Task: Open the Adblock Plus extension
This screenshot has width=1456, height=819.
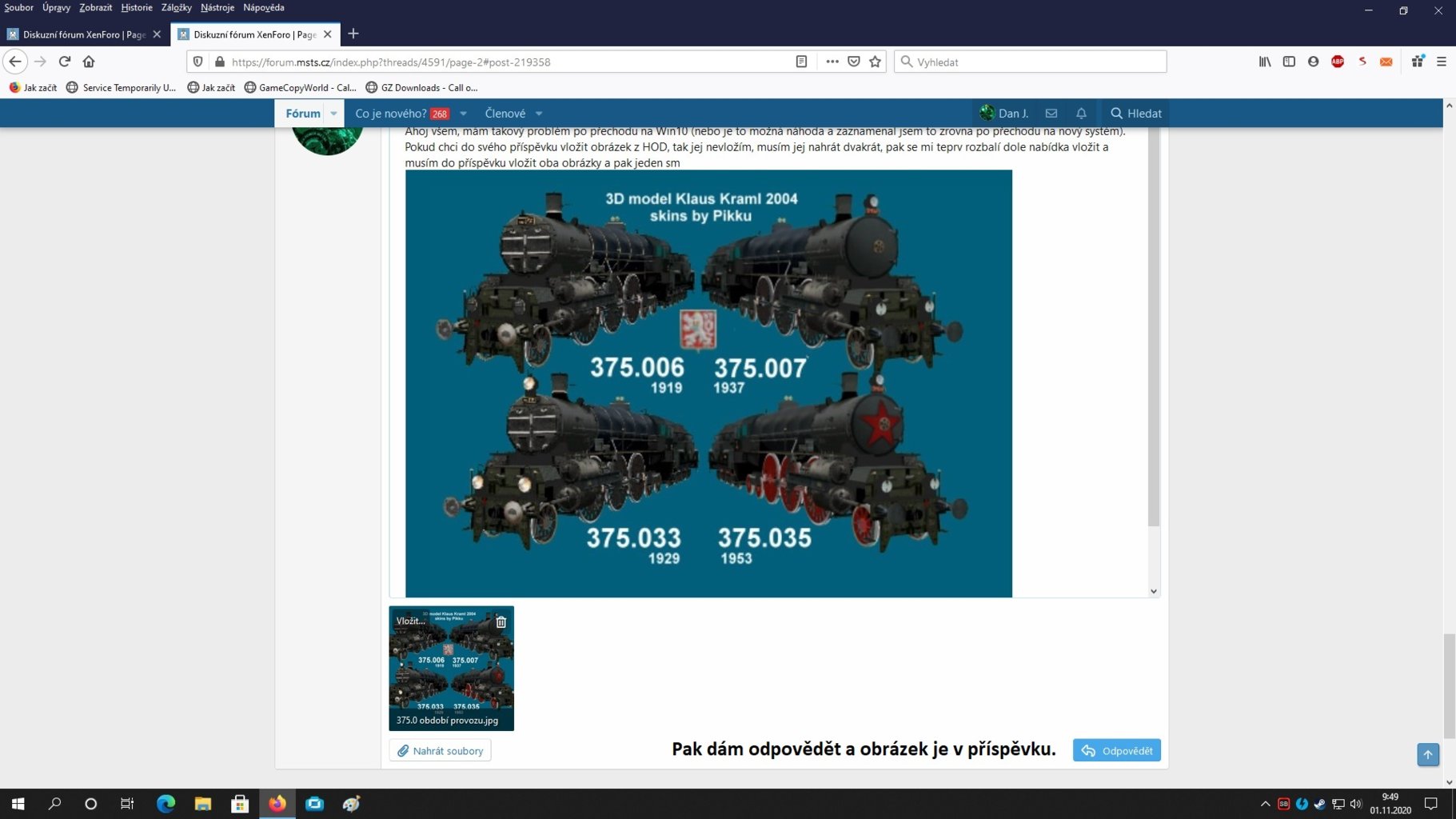Action: [x=1338, y=62]
